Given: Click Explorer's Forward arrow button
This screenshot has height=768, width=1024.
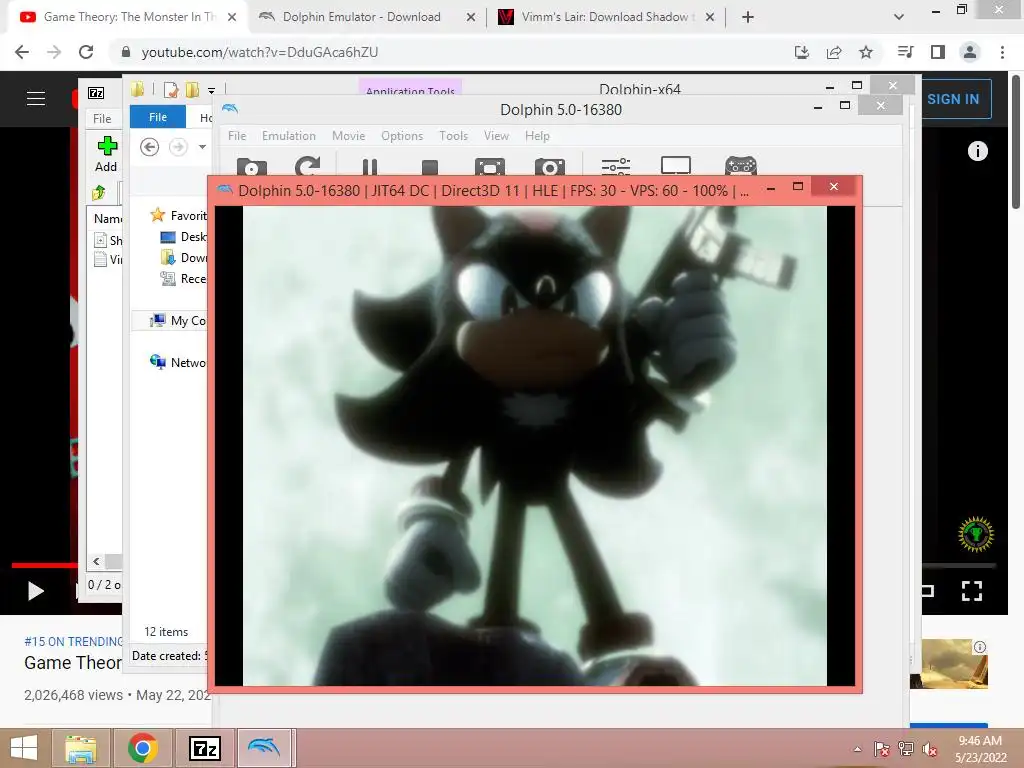Looking at the screenshot, I should click(x=178, y=147).
